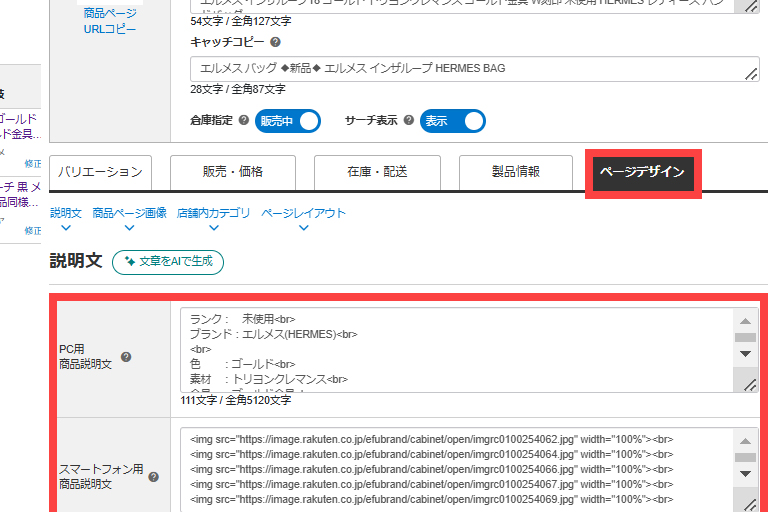The width and height of the screenshot is (768, 512).
Task: Click help icon beside PC用商品説明文
Action: click(x=126, y=357)
